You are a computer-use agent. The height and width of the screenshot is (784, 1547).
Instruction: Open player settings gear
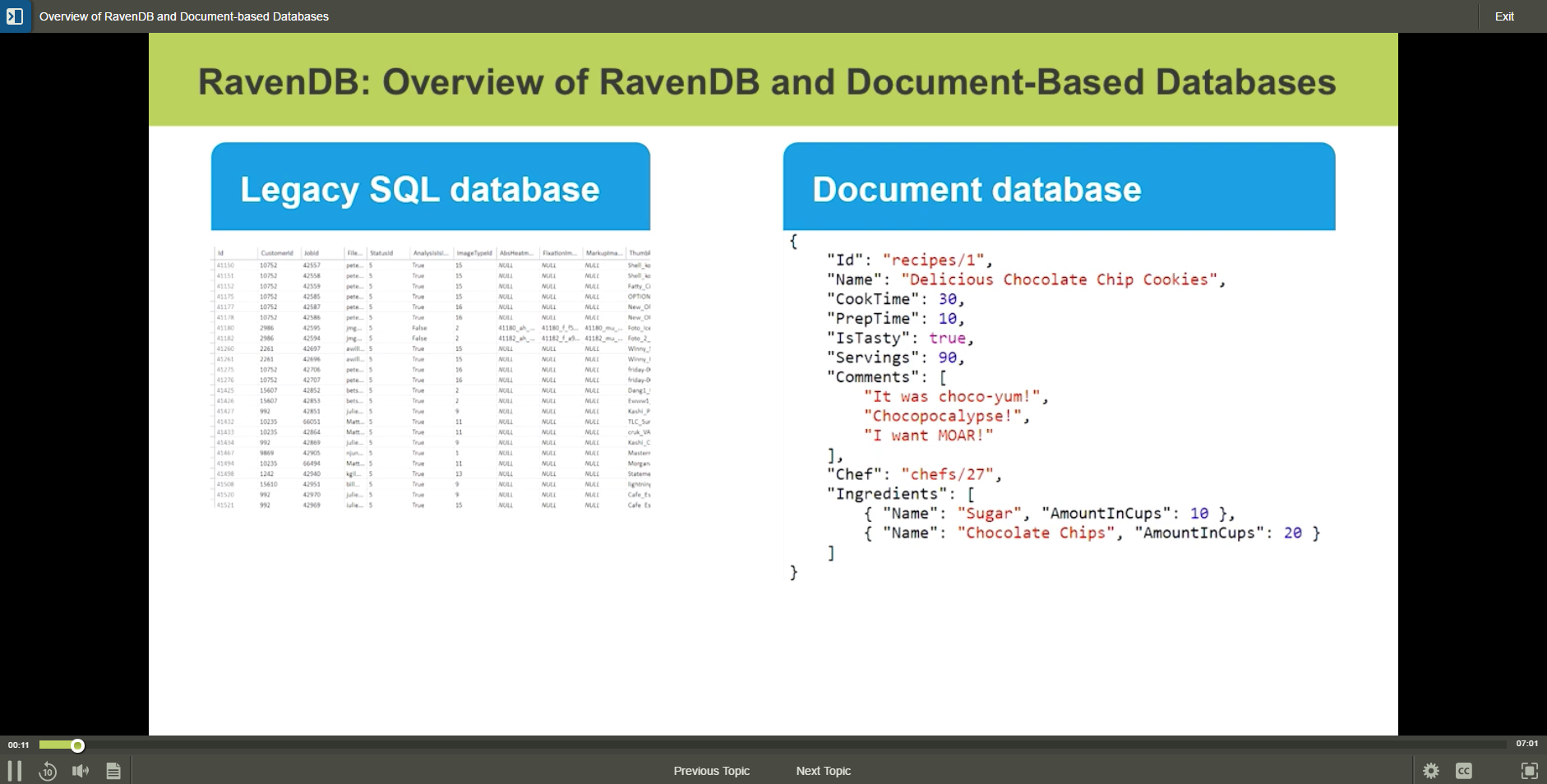1431,771
